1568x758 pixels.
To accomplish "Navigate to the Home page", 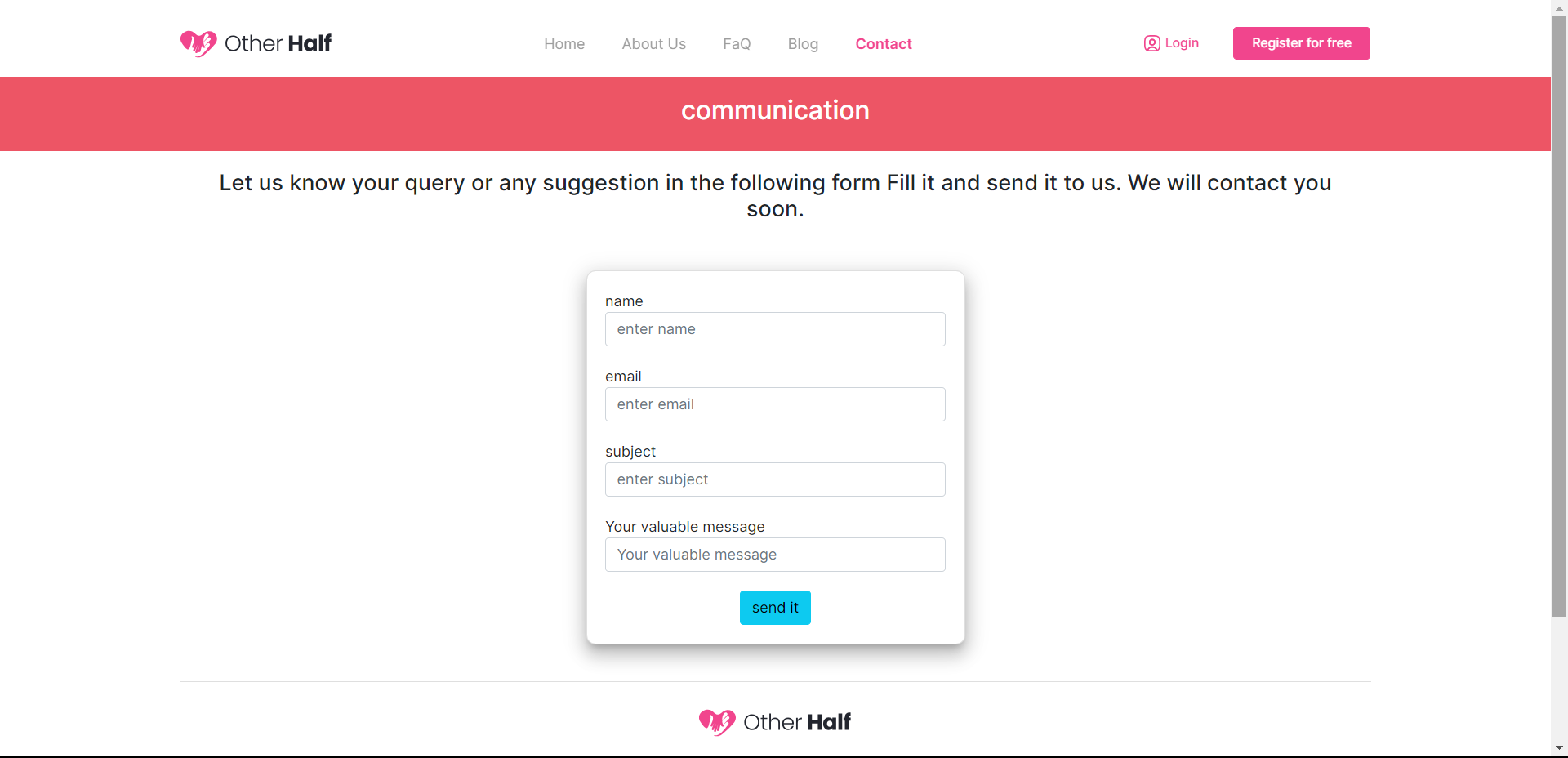I will pyautogui.click(x=563, y=43).
